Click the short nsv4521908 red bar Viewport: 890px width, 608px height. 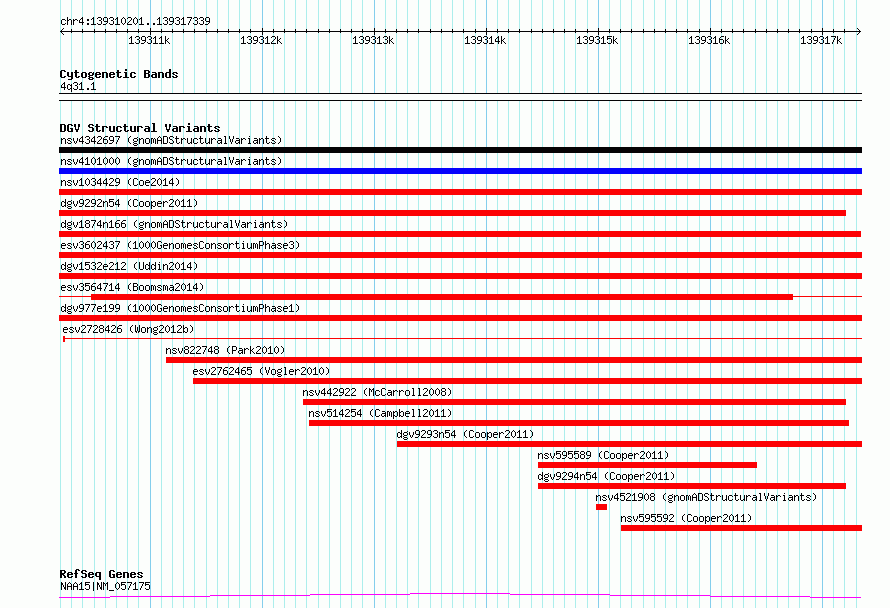tap(601, 507)
